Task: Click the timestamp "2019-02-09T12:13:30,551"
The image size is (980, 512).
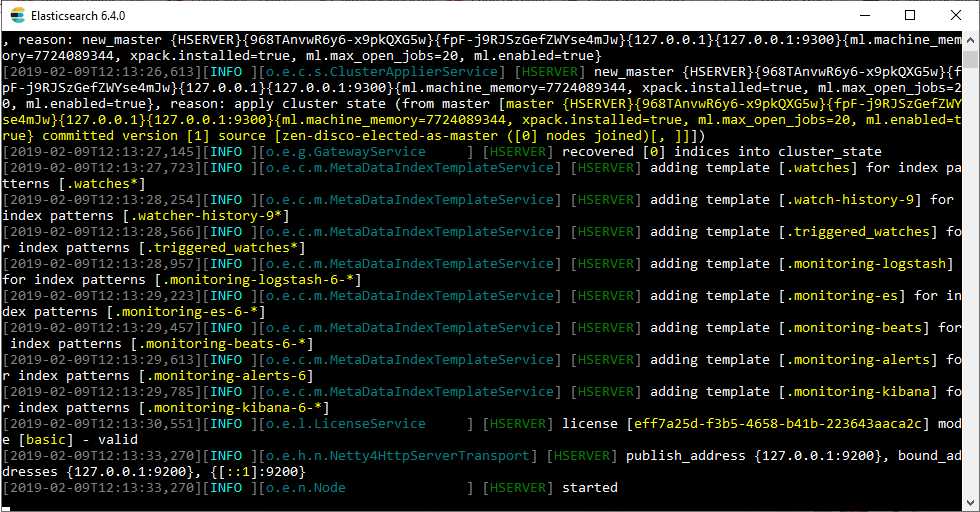Action: pos(102,424)
